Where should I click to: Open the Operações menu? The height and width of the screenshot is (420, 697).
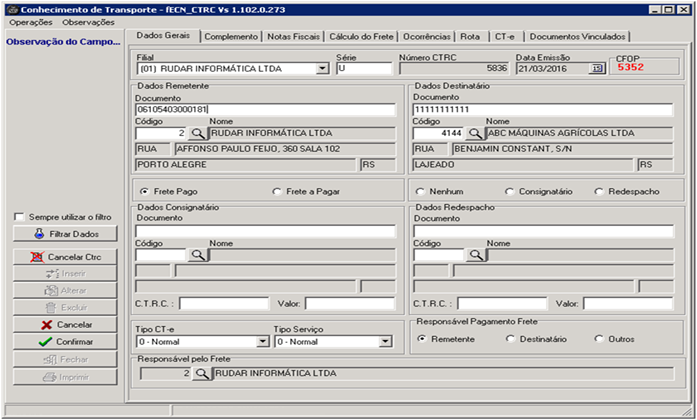31,22
